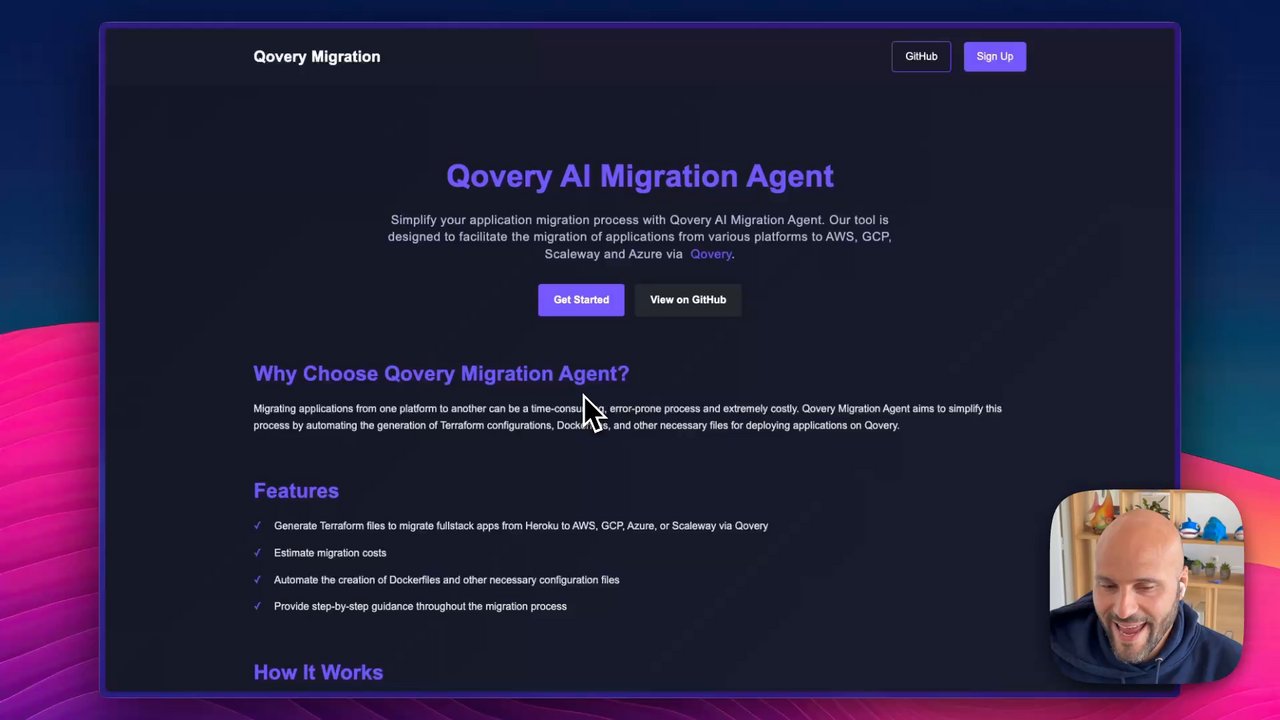The height and width of the screenshot is (720, 1280).
Task: Click the Sign Up button
Action: pos(995,57)
